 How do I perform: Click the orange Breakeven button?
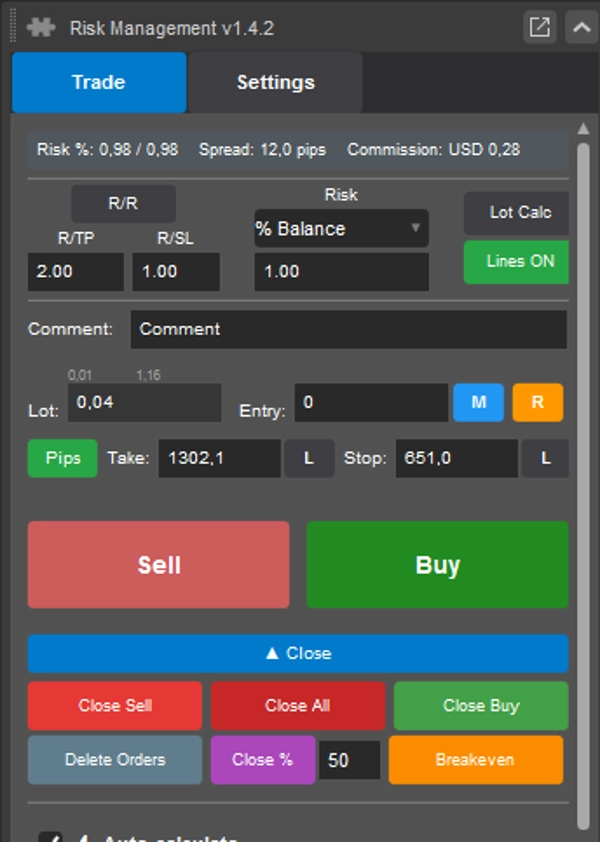point(476,760)
